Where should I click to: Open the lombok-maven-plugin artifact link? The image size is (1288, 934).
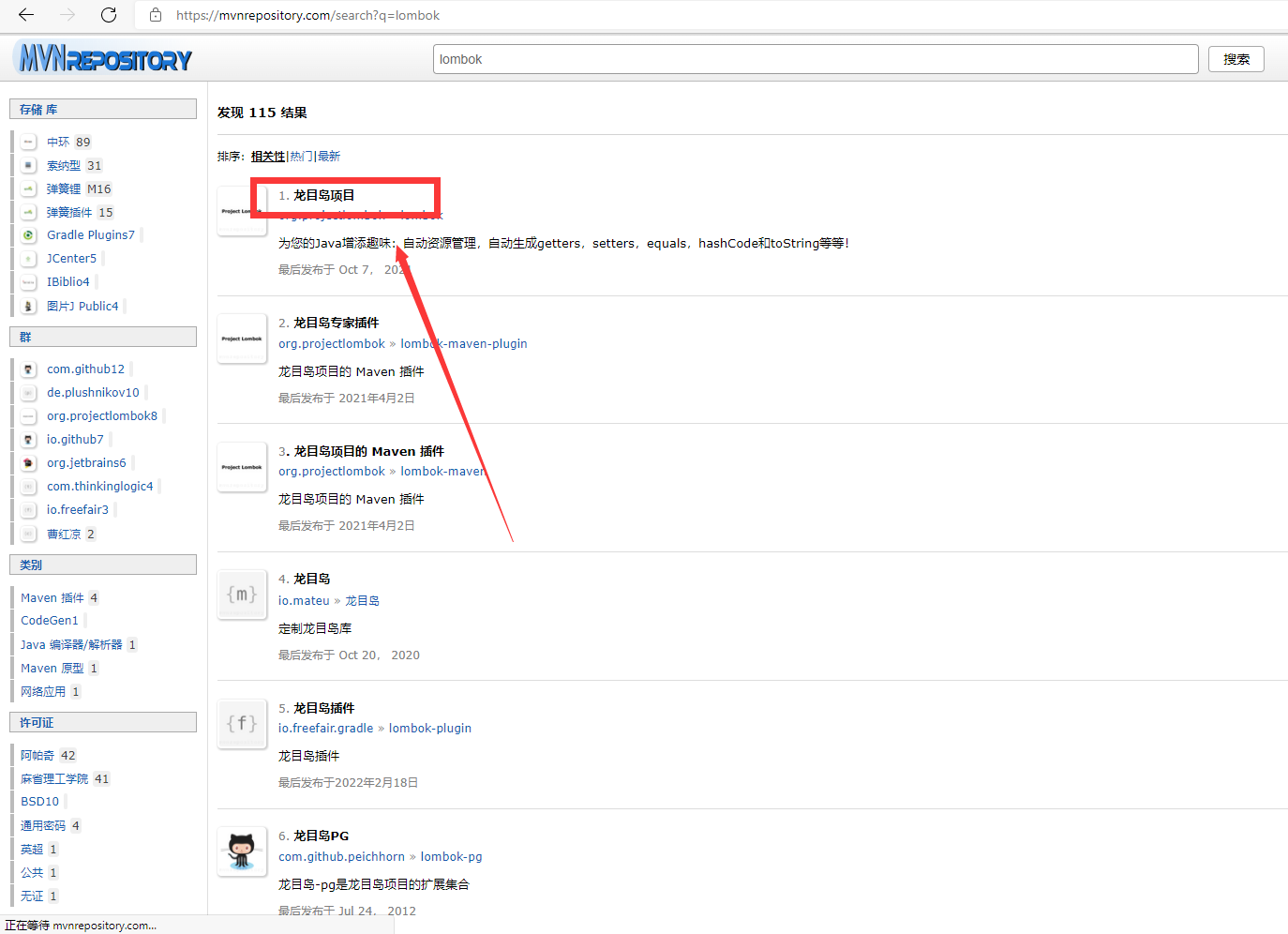point(464,344)
